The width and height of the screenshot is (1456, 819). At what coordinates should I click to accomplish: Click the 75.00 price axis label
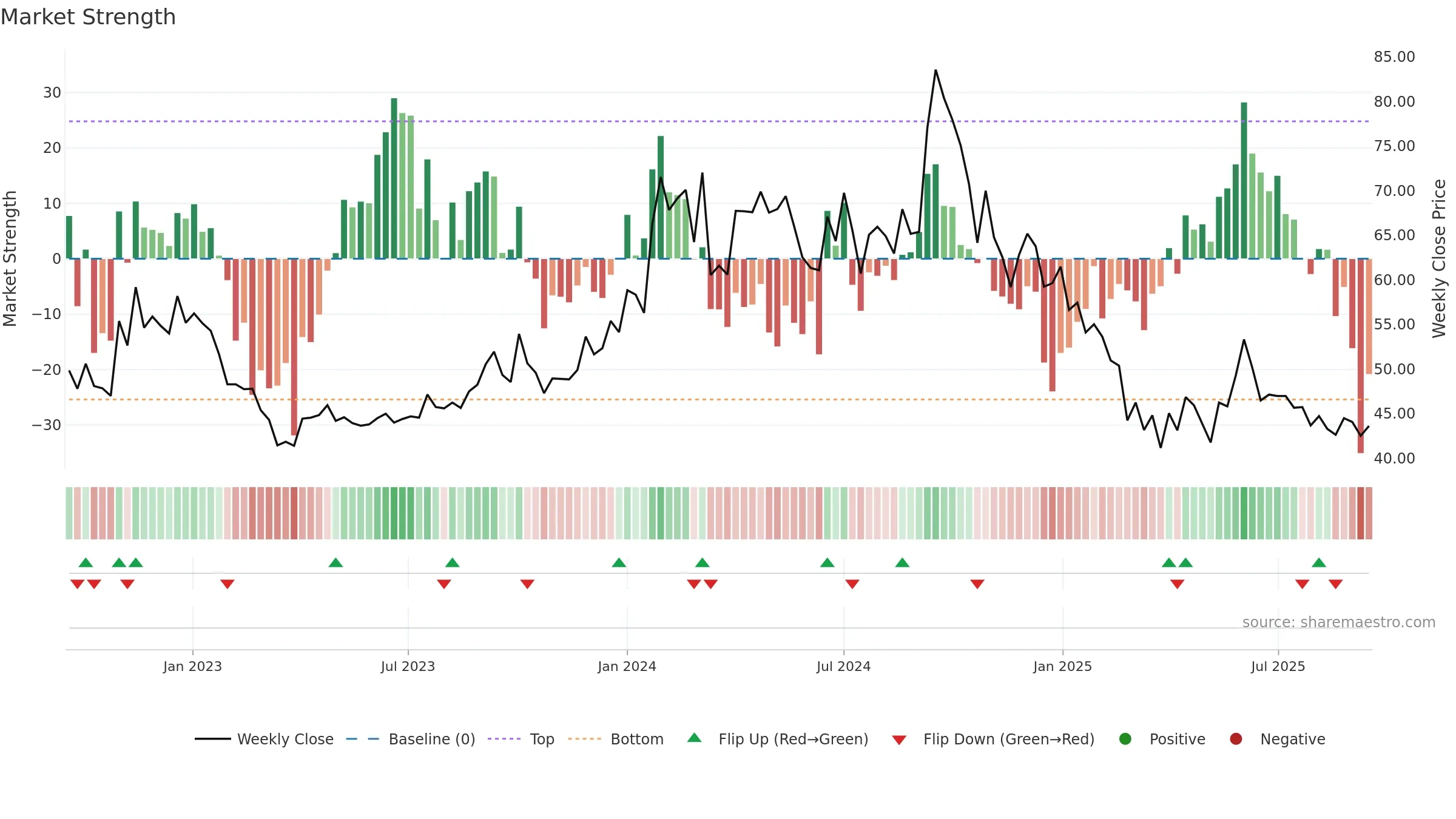[x=1394, y=146]
